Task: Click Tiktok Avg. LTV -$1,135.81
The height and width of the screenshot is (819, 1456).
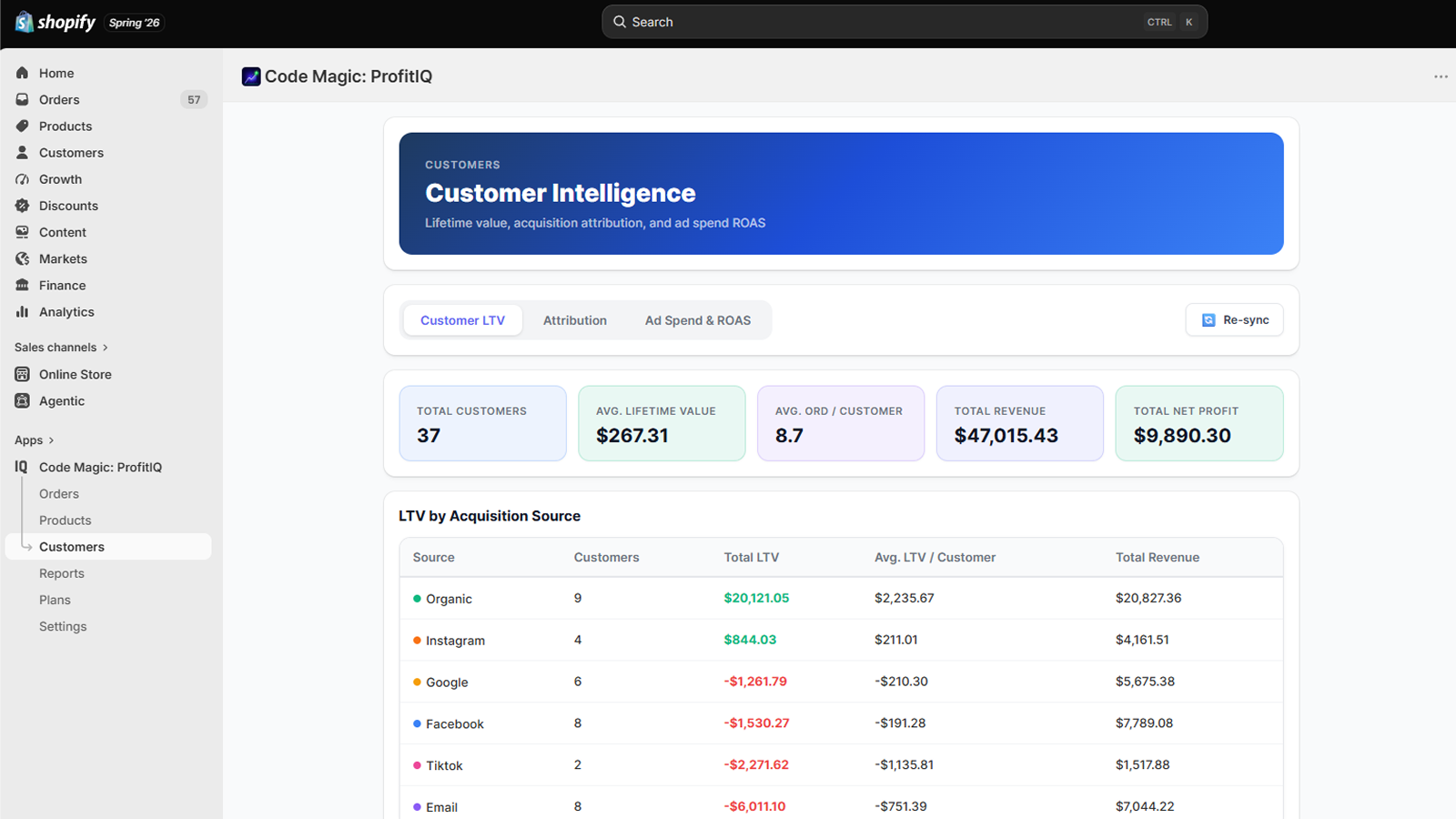Action: (904, 765)
